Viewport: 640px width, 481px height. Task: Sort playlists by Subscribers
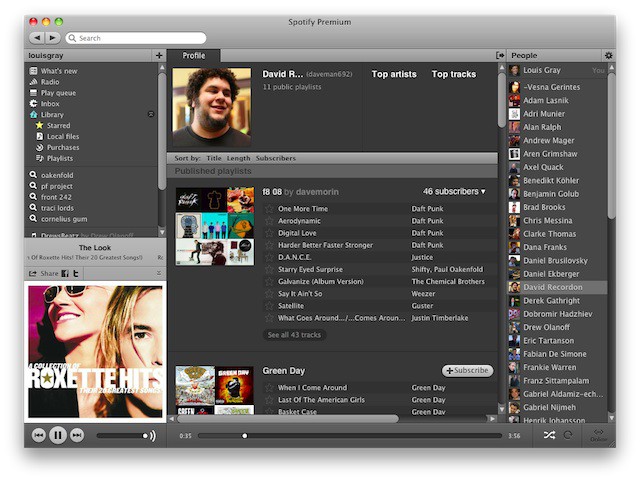(x=276, y=158)
